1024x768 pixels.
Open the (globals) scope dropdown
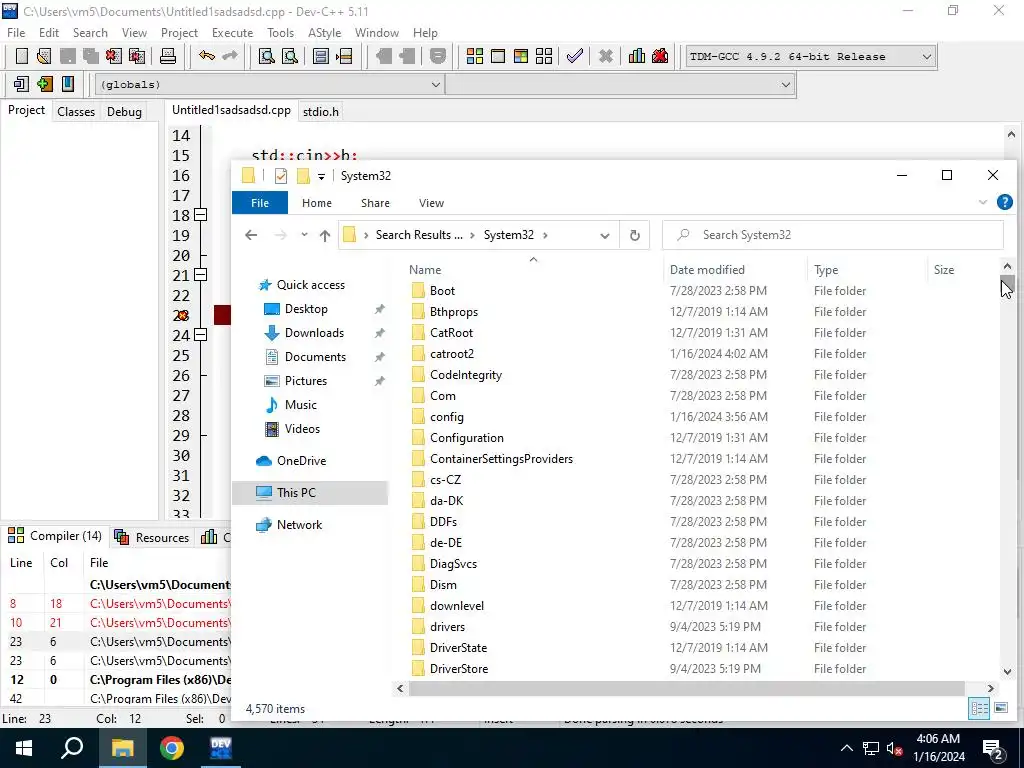(x=436, y=84)
